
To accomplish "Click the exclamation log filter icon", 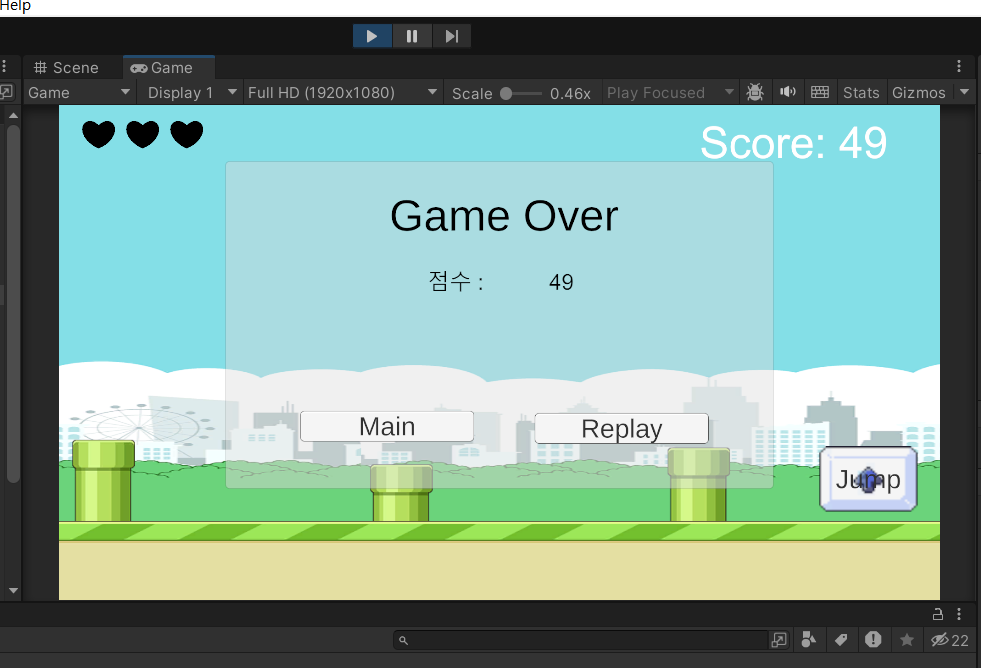I will [x=873, y=639].
